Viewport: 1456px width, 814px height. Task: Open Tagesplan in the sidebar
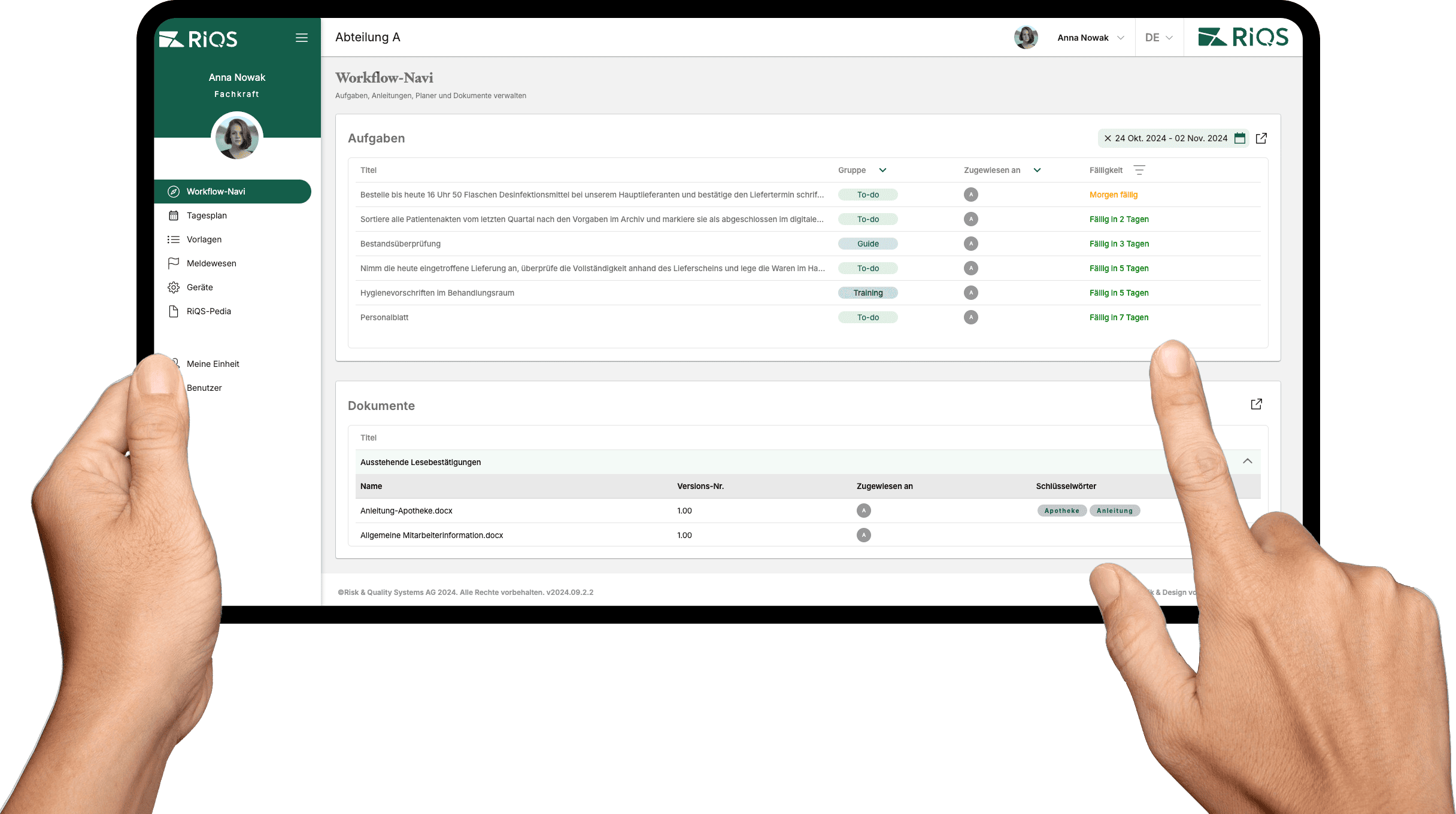(x=207, y=215)
